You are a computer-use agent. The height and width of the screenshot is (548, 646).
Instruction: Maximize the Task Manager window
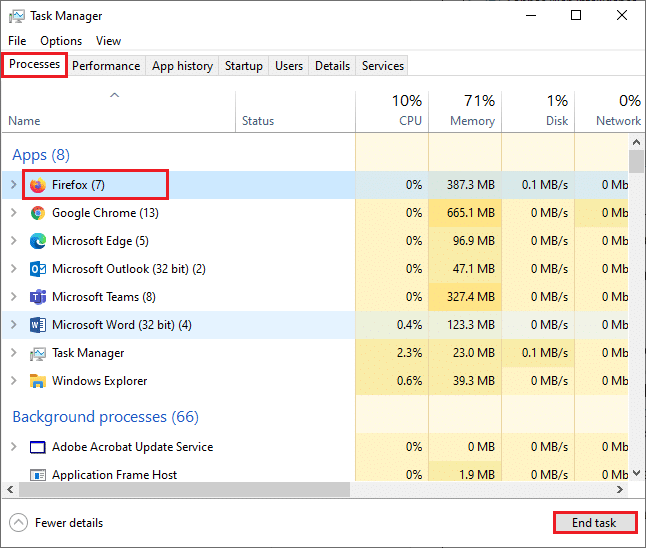coord(576,16)
